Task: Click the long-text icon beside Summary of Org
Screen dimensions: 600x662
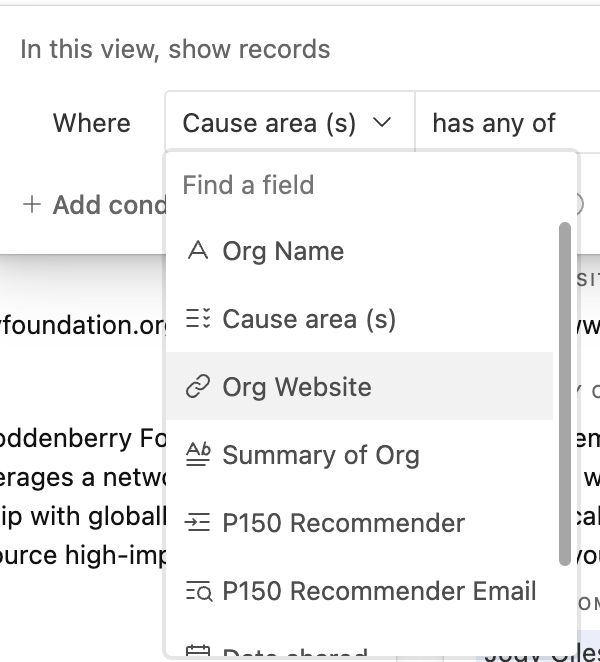Action: click(198, 454)
